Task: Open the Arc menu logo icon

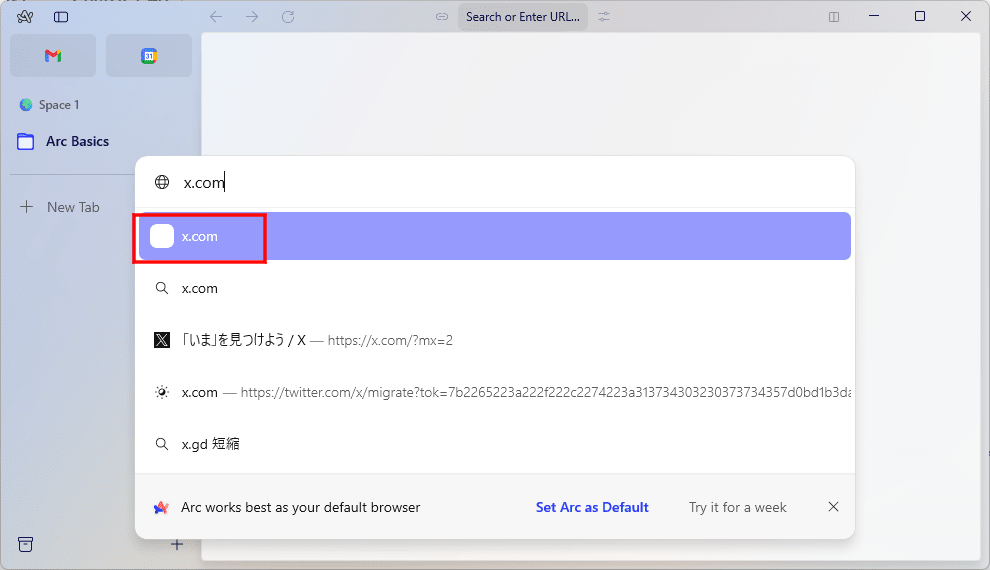Action: [x=25, y=17]
